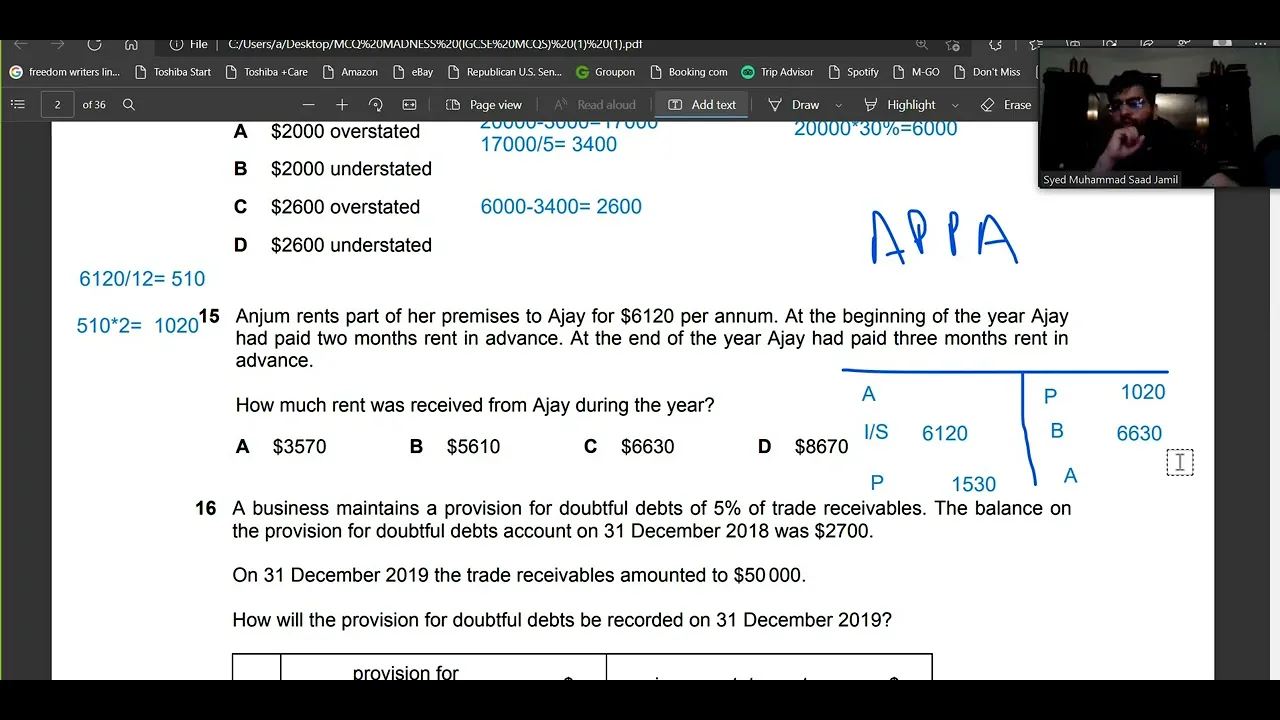Click the browser forward arrow
The image size is (1280, 720).
coord(57,44)
